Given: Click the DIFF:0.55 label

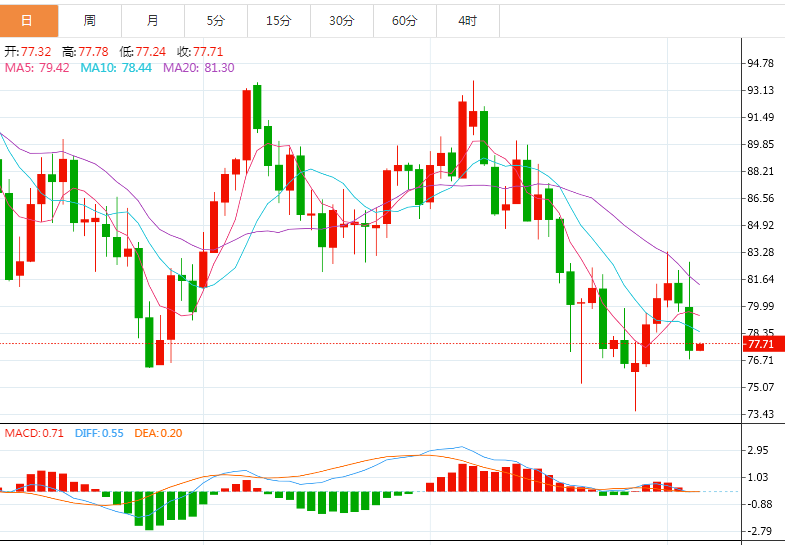Looking at the screenshot, I should [99, 433].
